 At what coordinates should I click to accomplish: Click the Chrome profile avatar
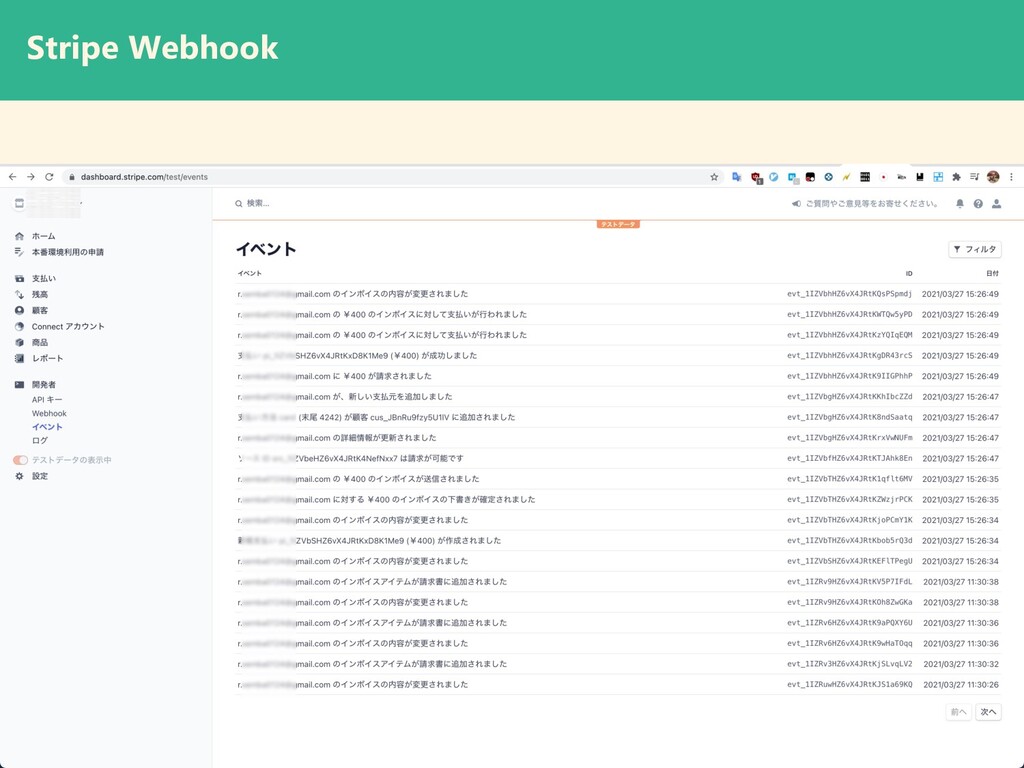993,177
